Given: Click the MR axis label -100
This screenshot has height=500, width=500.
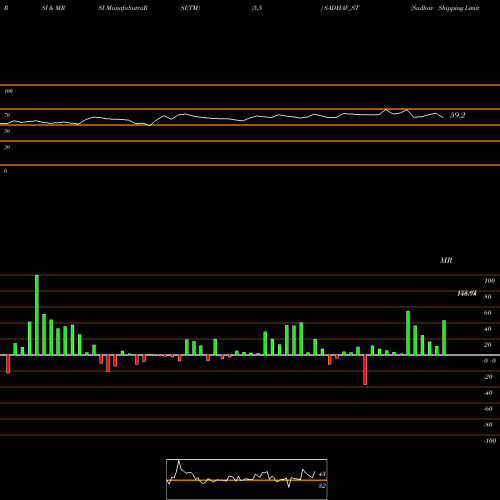Looking at the screenshot, I should [x=490, y=441].
